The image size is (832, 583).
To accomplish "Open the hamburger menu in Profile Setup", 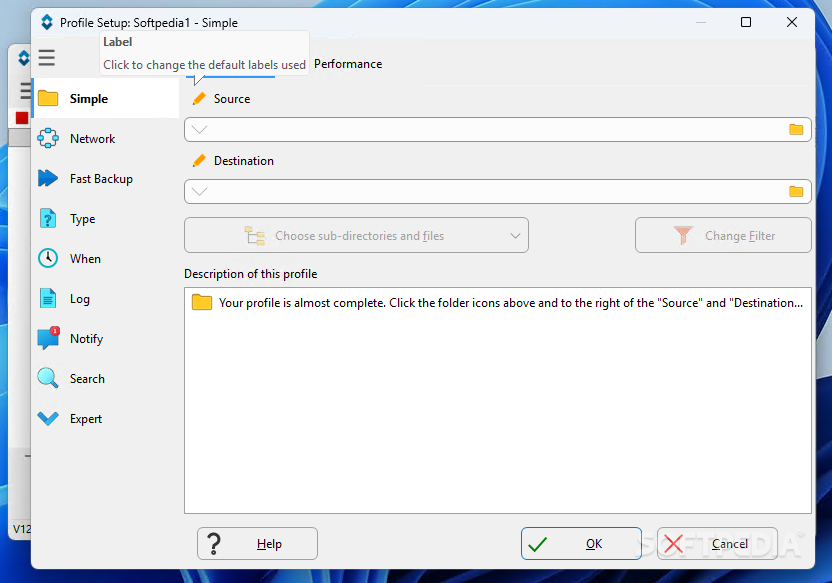I will (47, 57).
